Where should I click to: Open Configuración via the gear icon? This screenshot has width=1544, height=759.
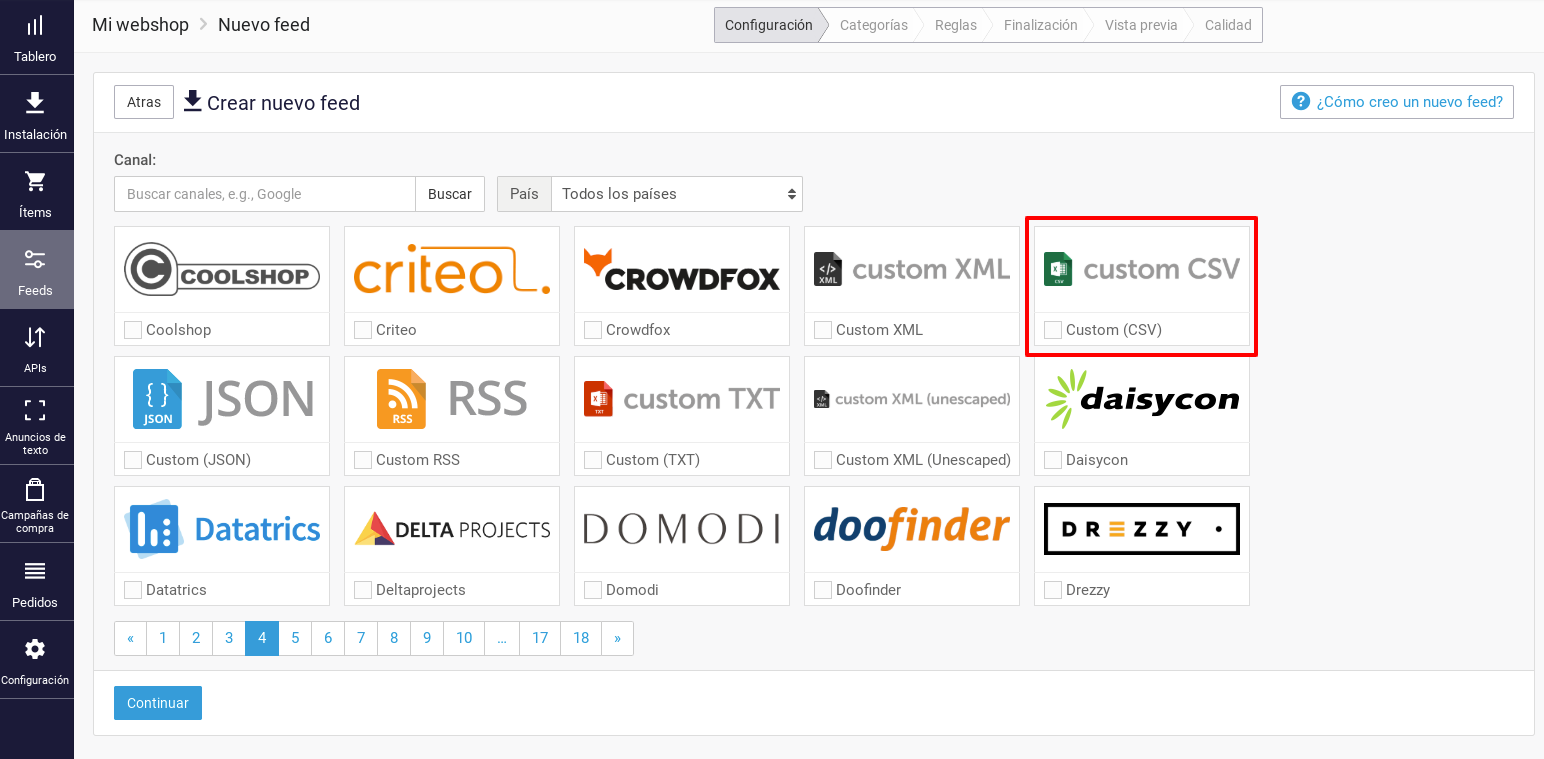pos(36,659)
